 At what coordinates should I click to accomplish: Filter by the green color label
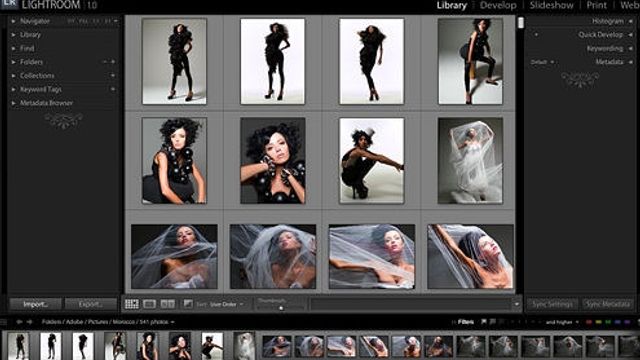(608, 322)
